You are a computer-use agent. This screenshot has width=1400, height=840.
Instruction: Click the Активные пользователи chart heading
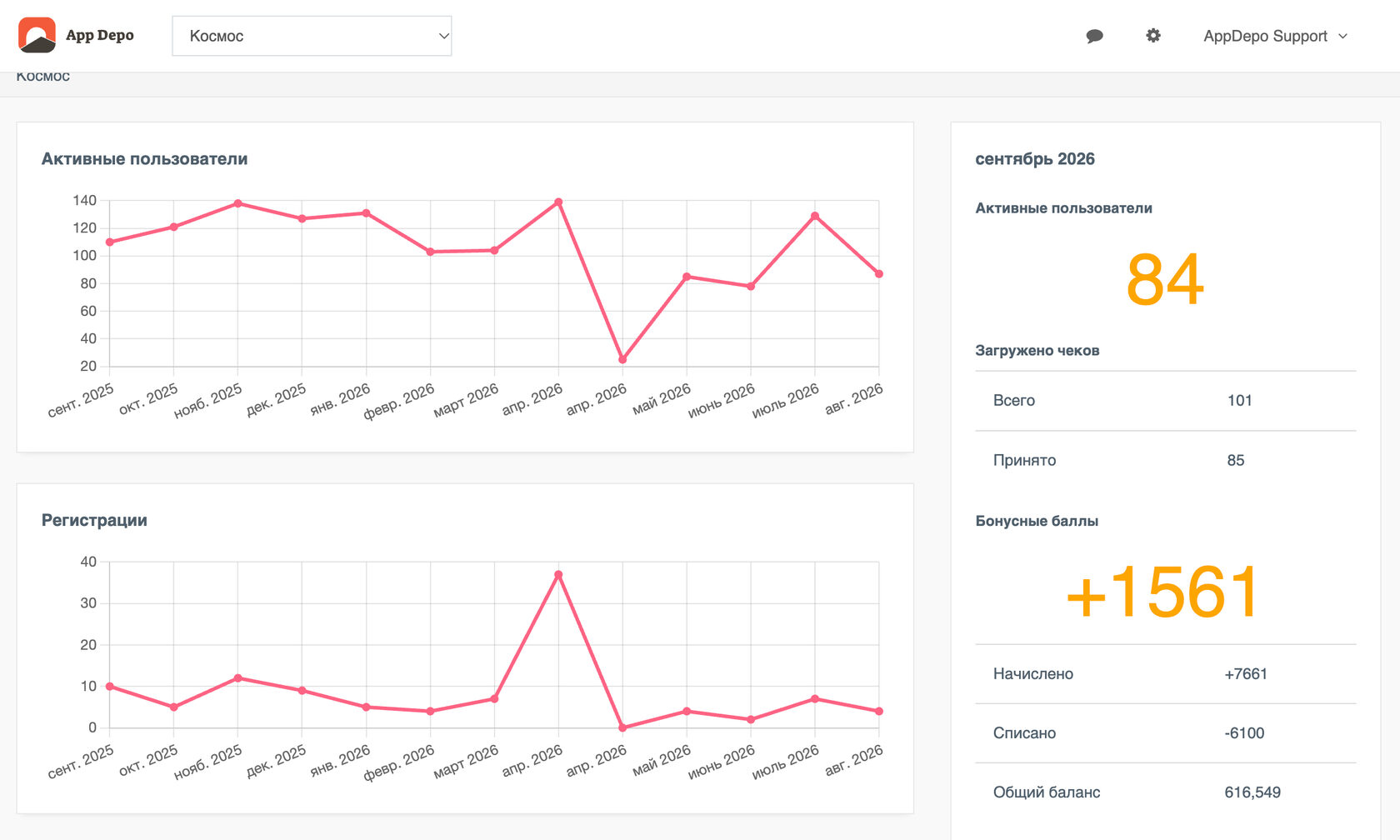145,159
